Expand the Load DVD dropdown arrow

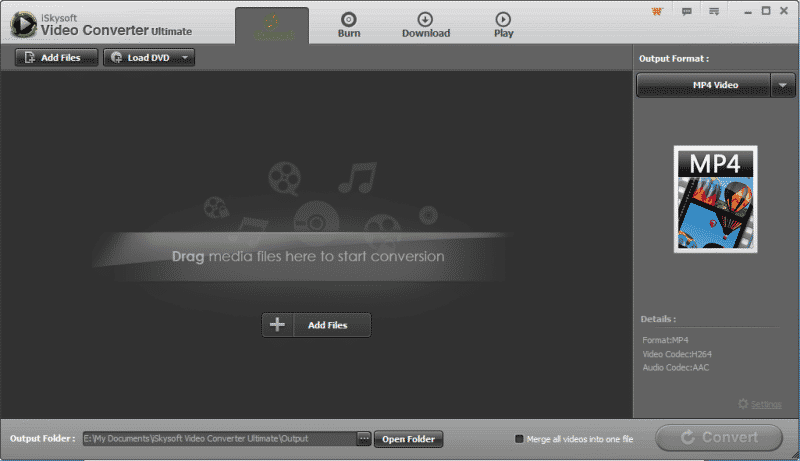tap(185, 58)
